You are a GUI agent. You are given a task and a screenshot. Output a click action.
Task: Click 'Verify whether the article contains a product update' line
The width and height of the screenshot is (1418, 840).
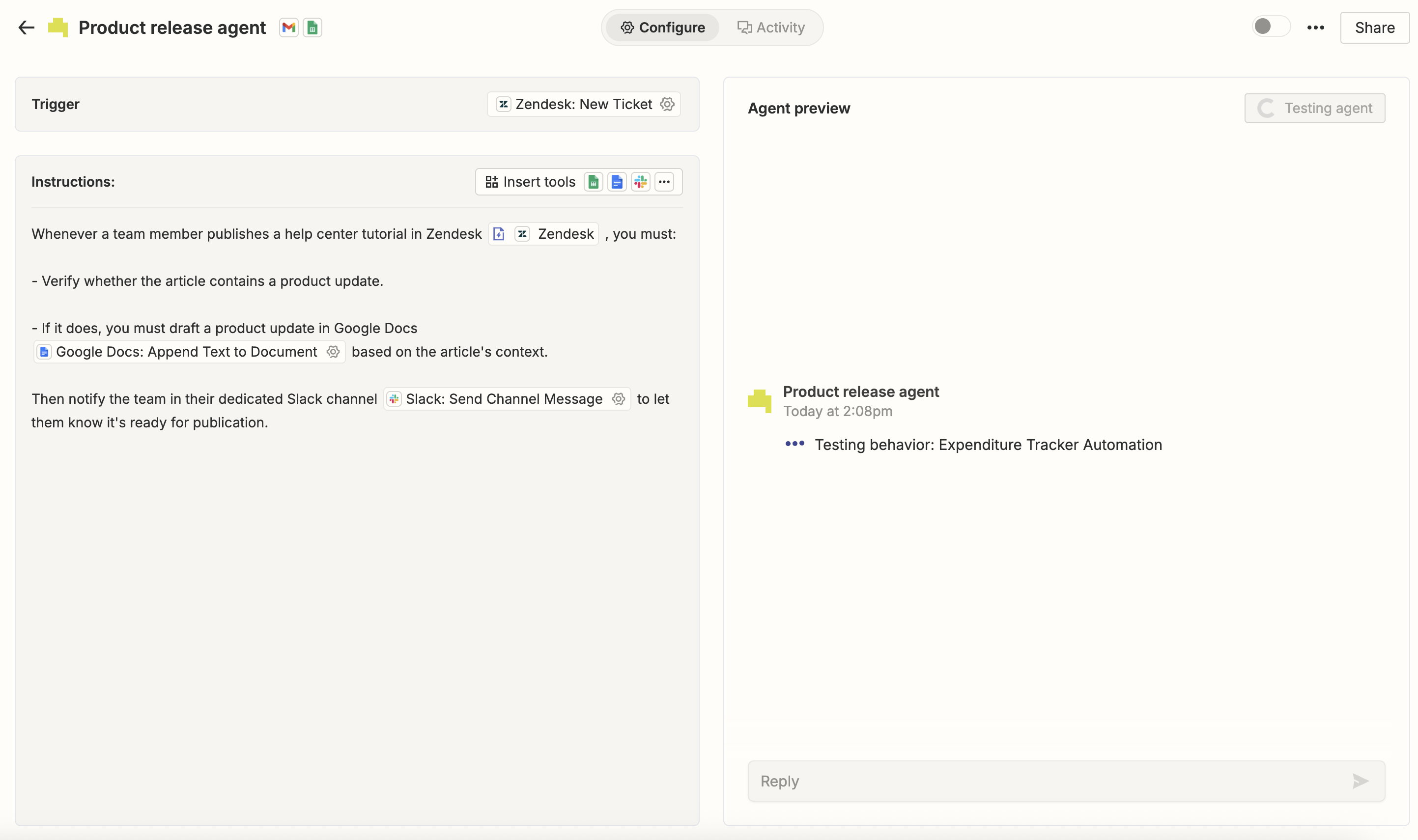207,281
